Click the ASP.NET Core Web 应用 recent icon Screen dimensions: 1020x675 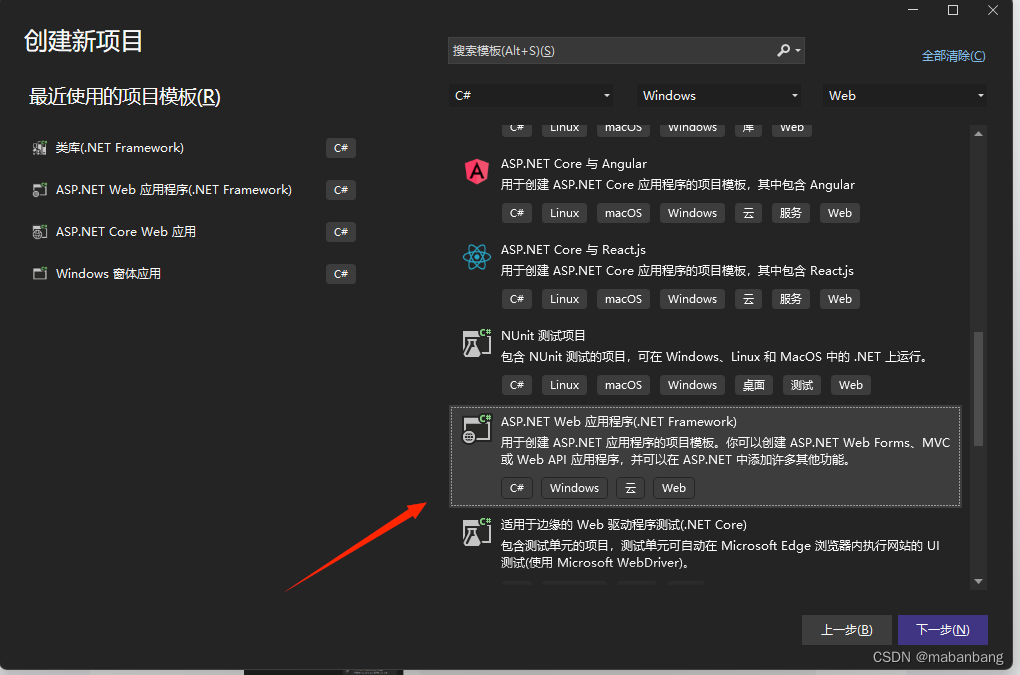tap(40, 232)
